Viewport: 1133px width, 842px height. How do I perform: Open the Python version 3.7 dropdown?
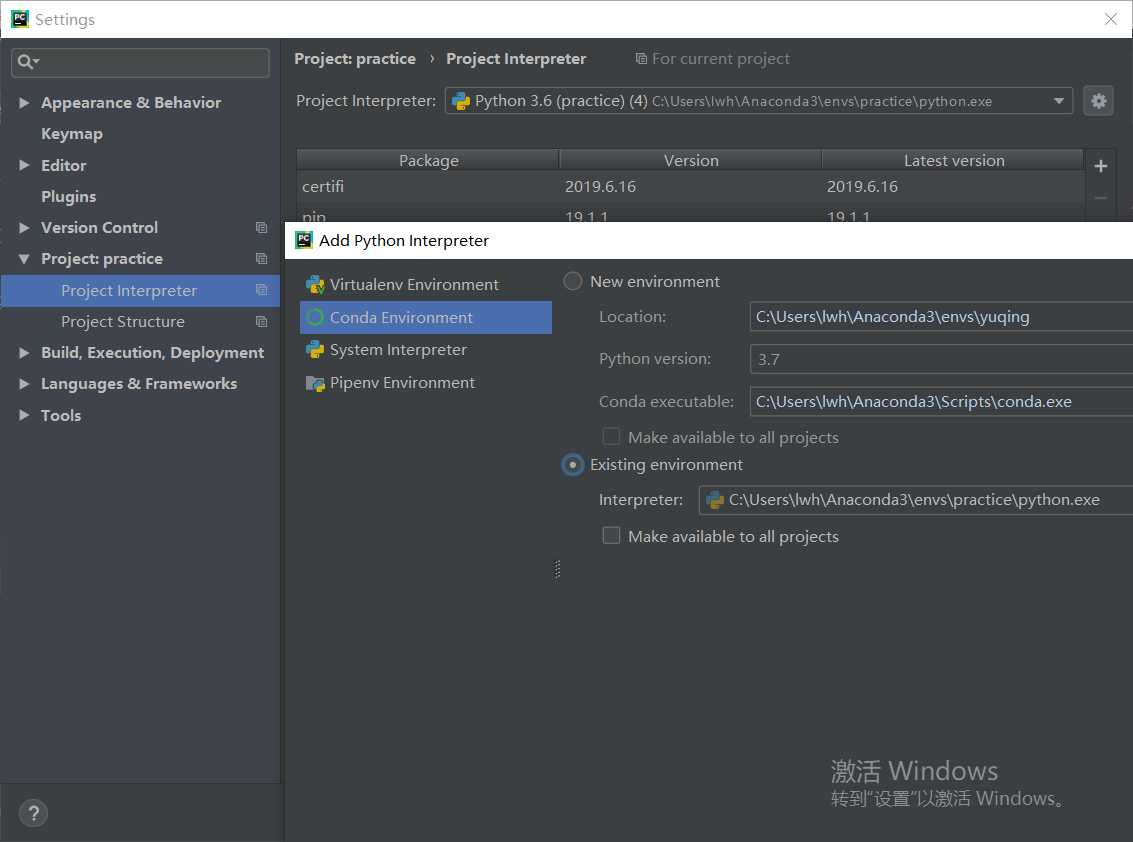point(941,359)
